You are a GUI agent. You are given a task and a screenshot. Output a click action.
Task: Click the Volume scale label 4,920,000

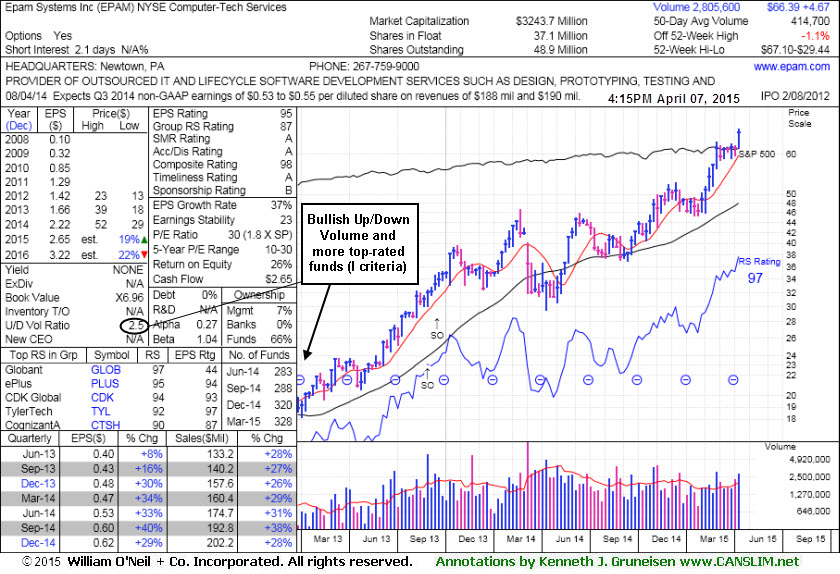[x=809, y=460]
